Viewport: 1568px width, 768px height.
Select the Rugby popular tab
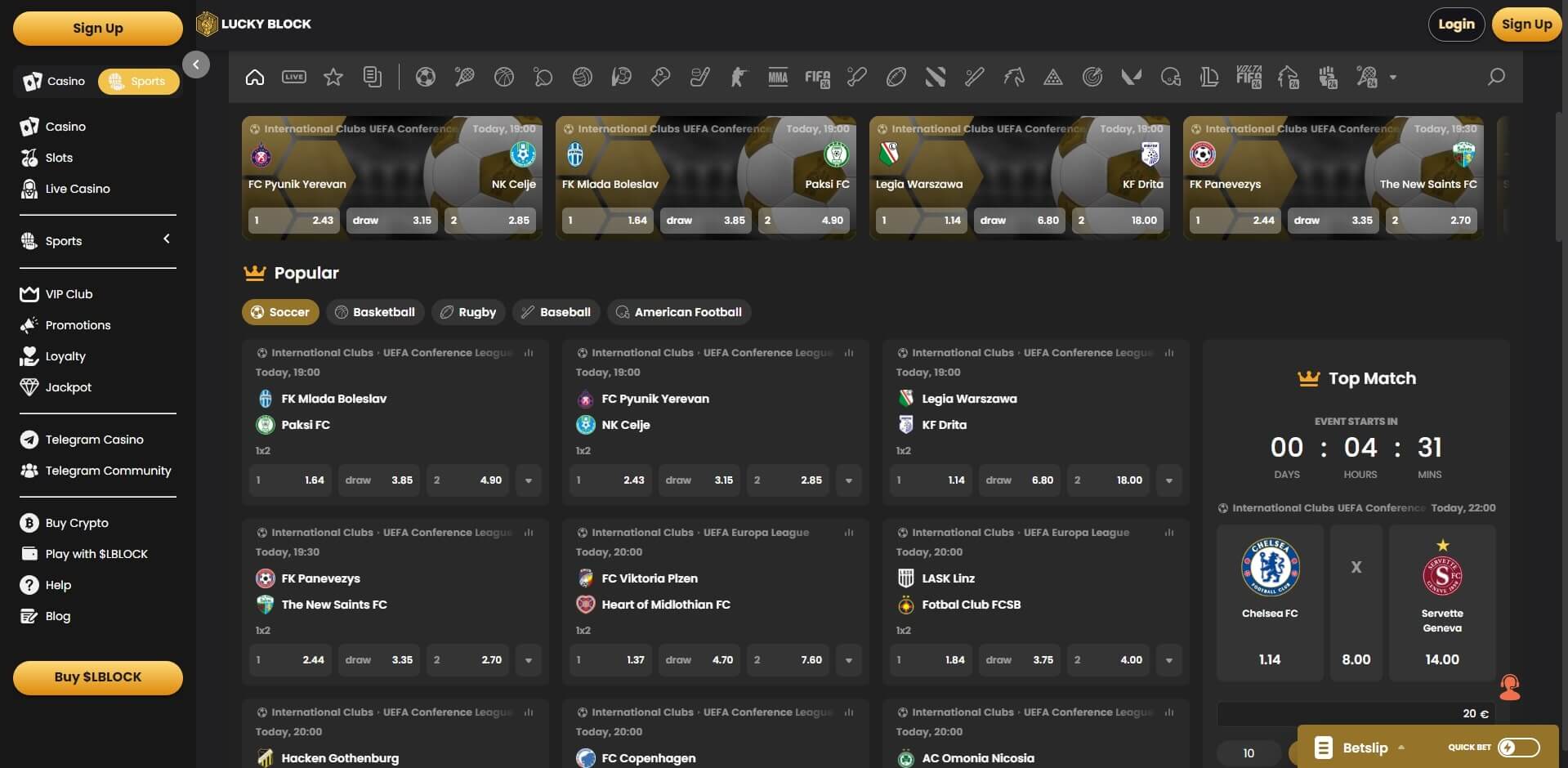point(468,312)
